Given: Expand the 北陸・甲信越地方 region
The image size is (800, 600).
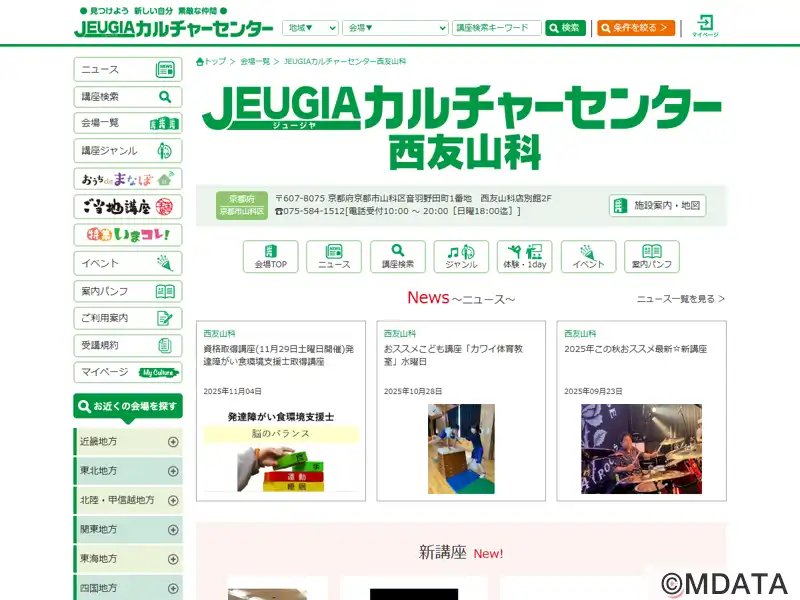Looking at the screenshot, I should pyautogui.click(x=128, y=500).
